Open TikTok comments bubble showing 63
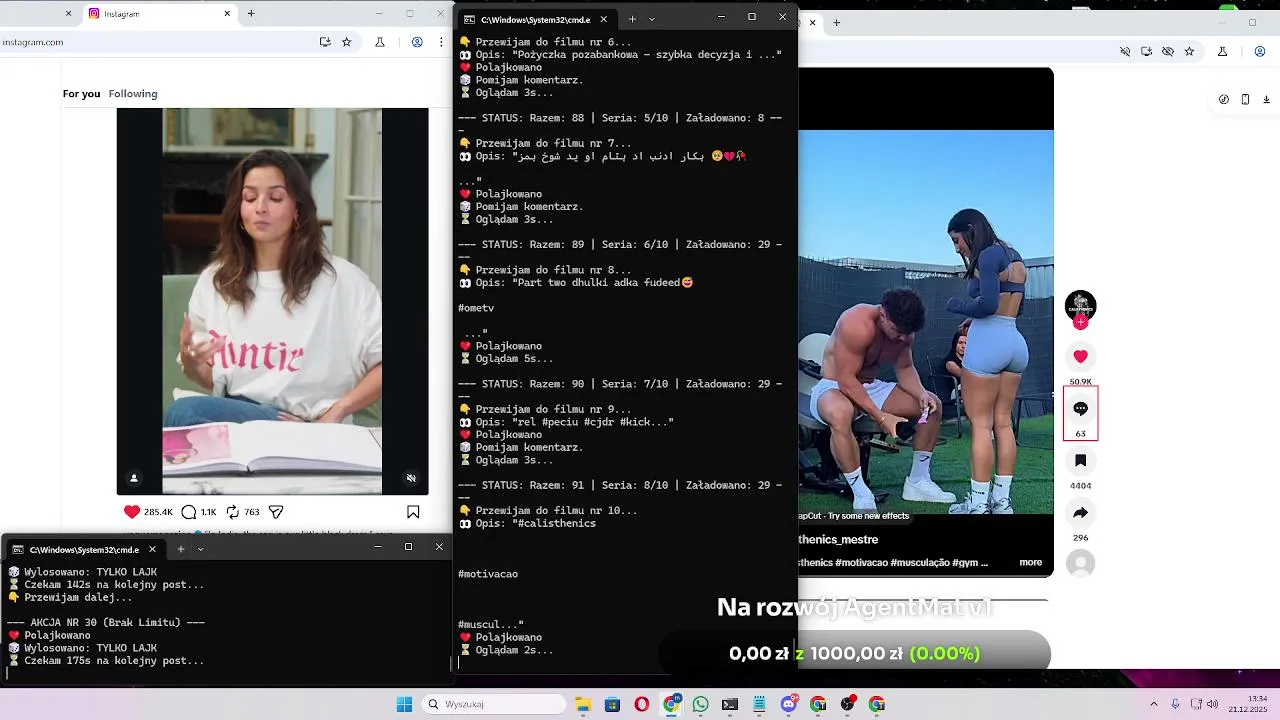This screenshot has height=720, width=1280. point(1080,408)
